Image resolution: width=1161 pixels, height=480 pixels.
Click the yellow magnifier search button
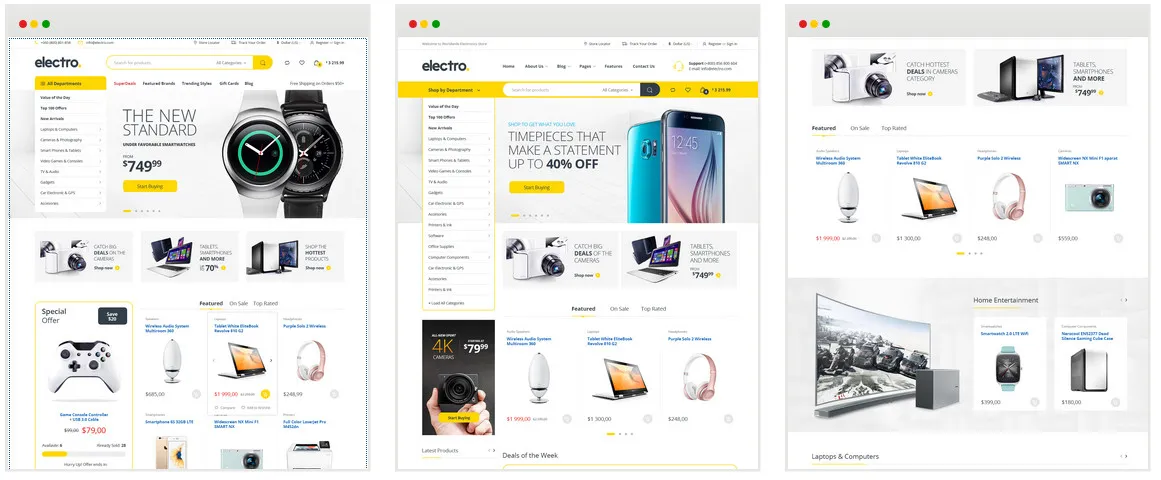(262, 63)
